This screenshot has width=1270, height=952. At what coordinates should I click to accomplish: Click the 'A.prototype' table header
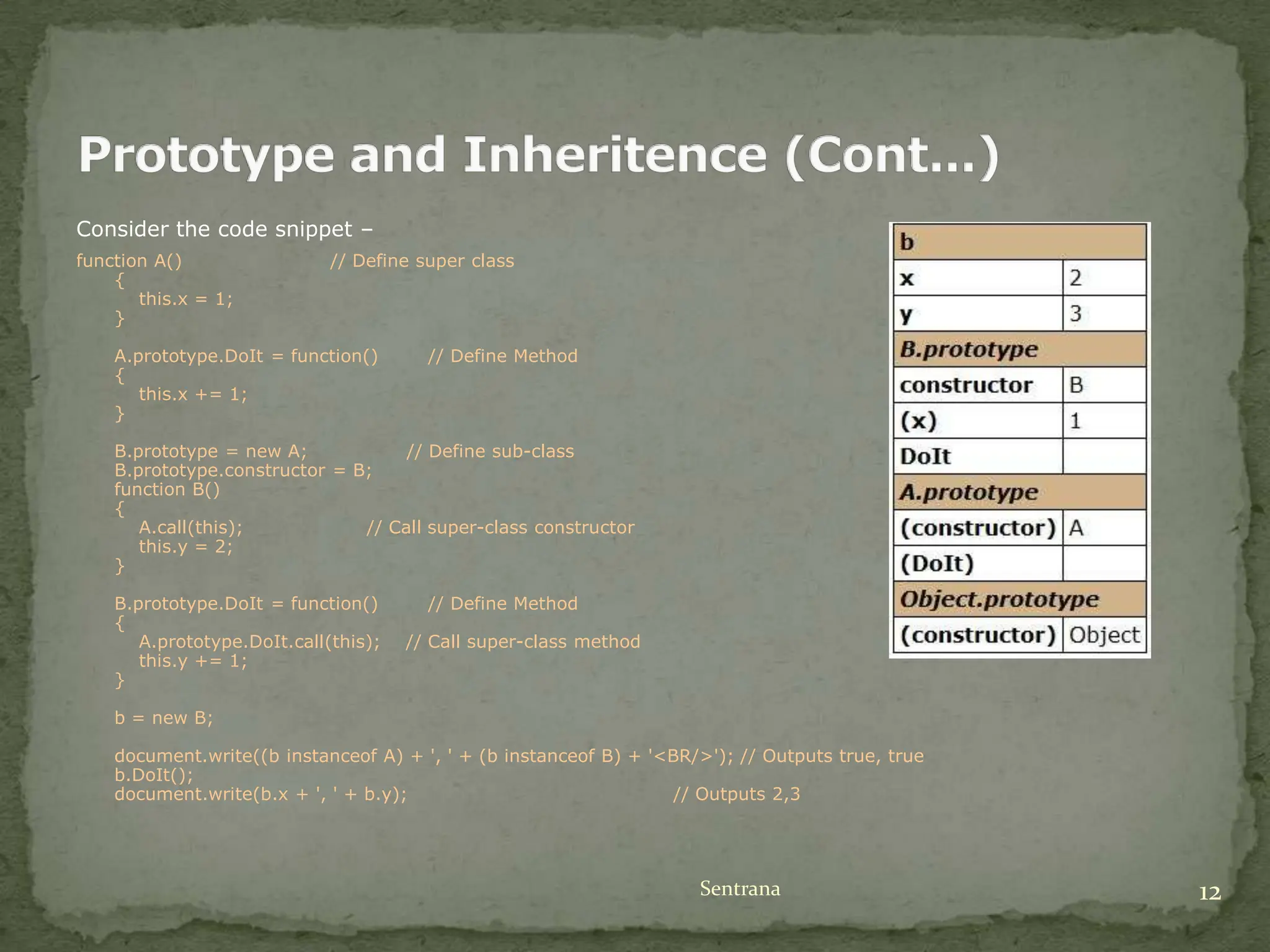coord(1019,492)
